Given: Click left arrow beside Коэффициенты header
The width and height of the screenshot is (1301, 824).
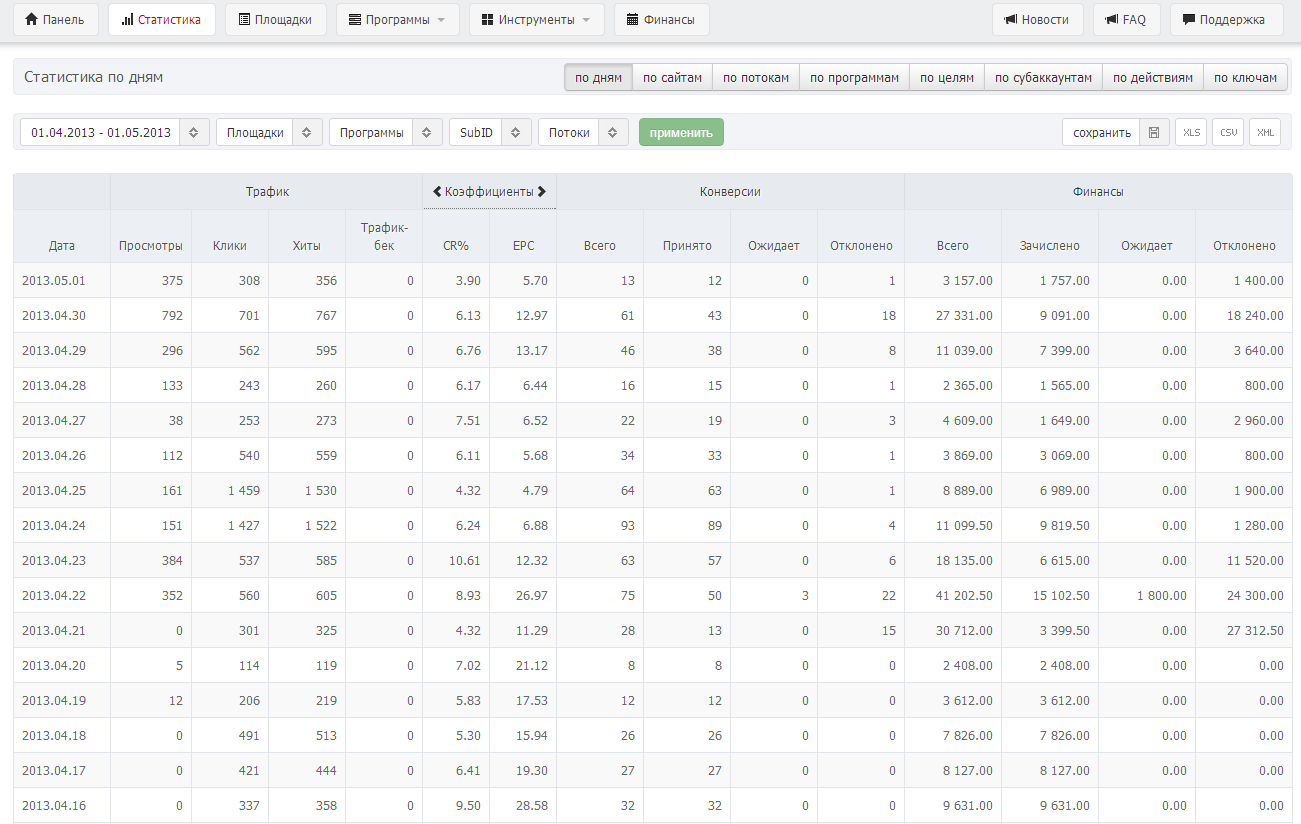Looking at the screenshot, I should (437, 191).
